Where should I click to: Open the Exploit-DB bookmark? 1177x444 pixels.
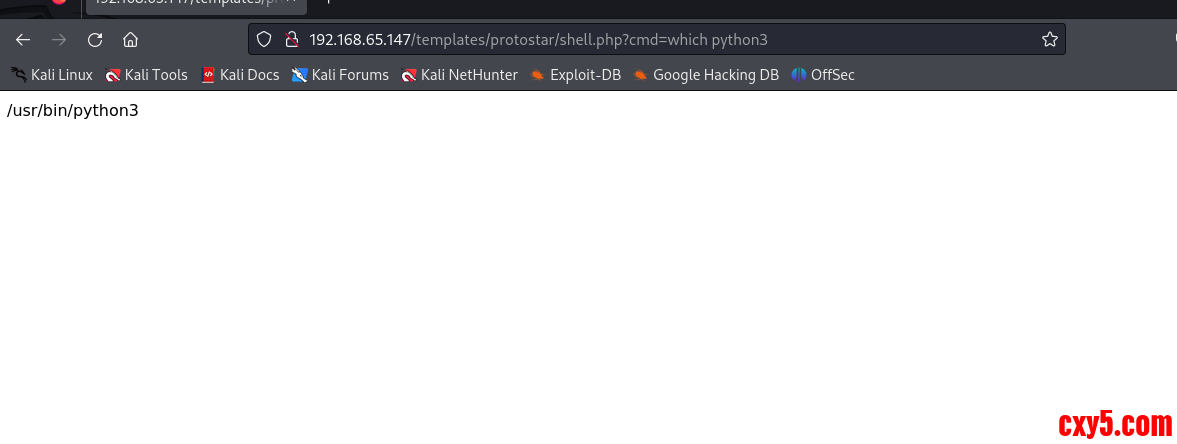575,75
